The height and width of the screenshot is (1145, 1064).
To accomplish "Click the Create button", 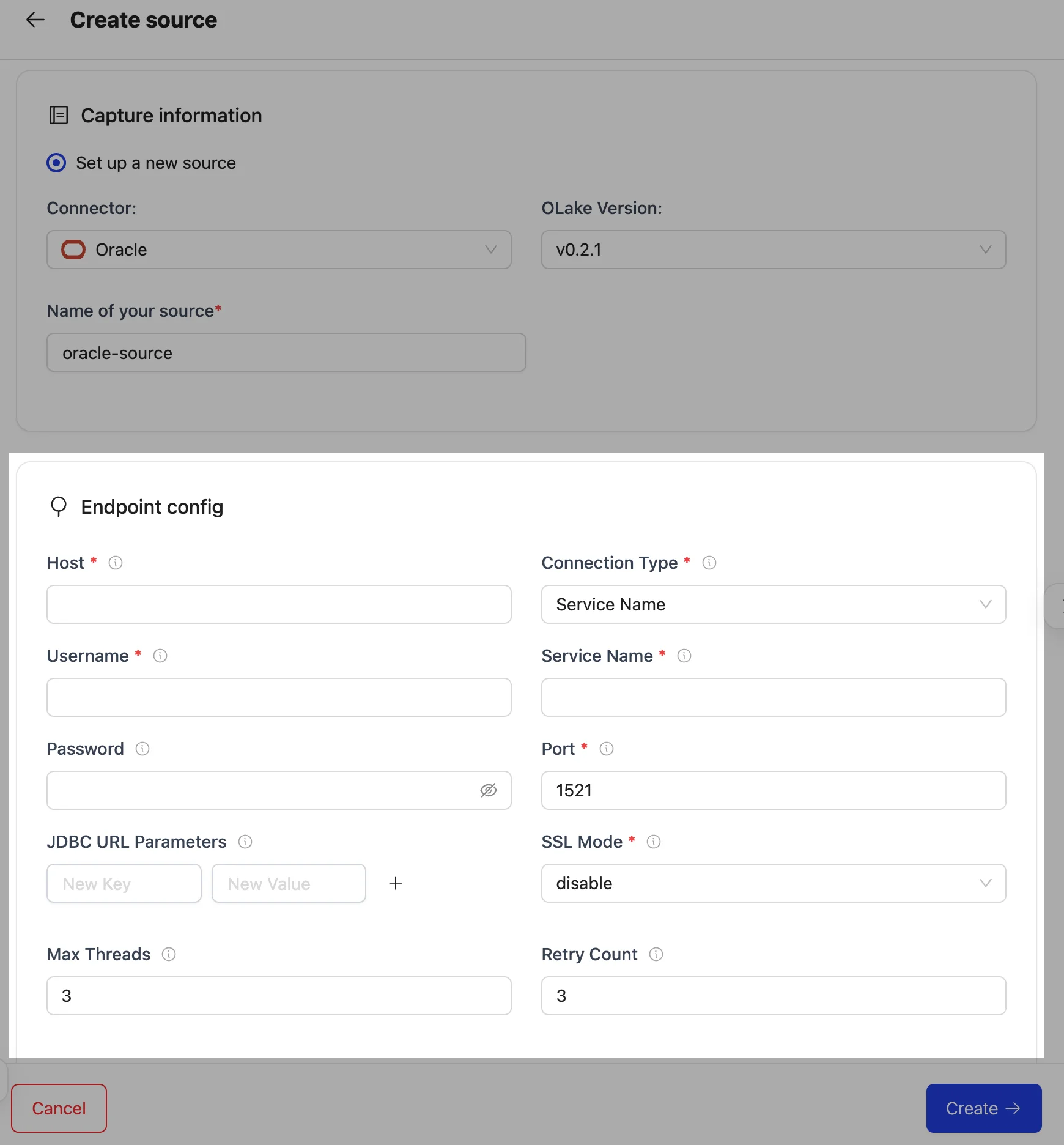I will pos(983,1108).
